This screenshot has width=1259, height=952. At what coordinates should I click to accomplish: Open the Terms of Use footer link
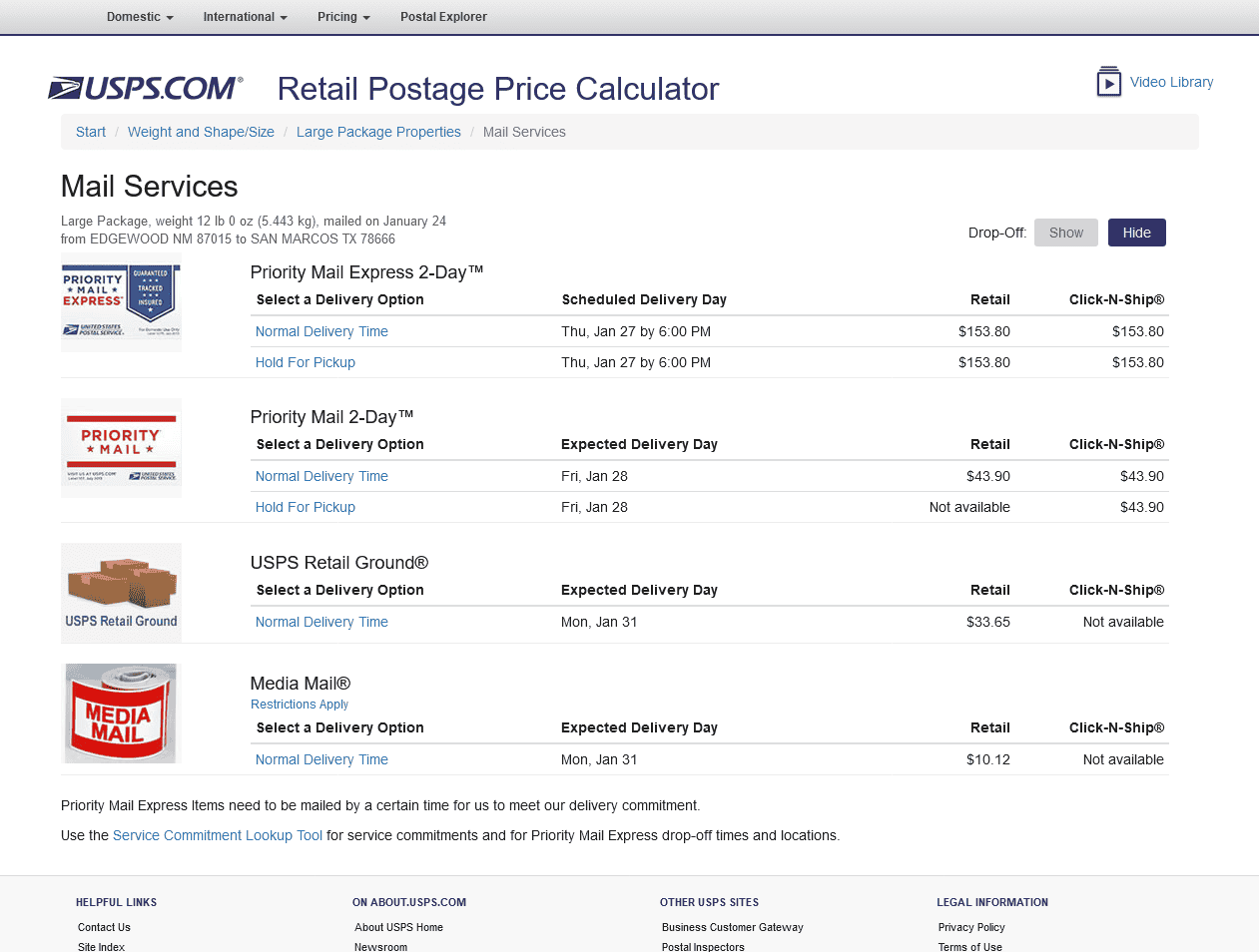pos(969,947)
